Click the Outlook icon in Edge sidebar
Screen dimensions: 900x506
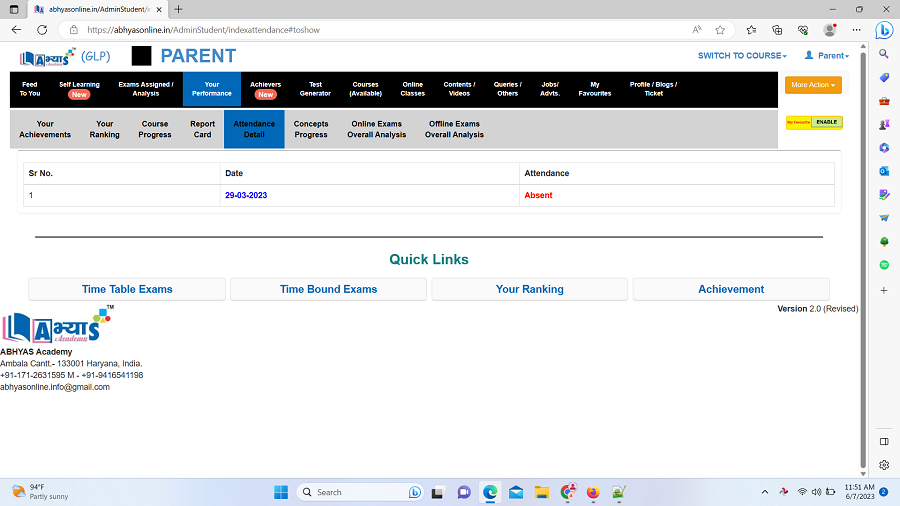tap(884, 171)
